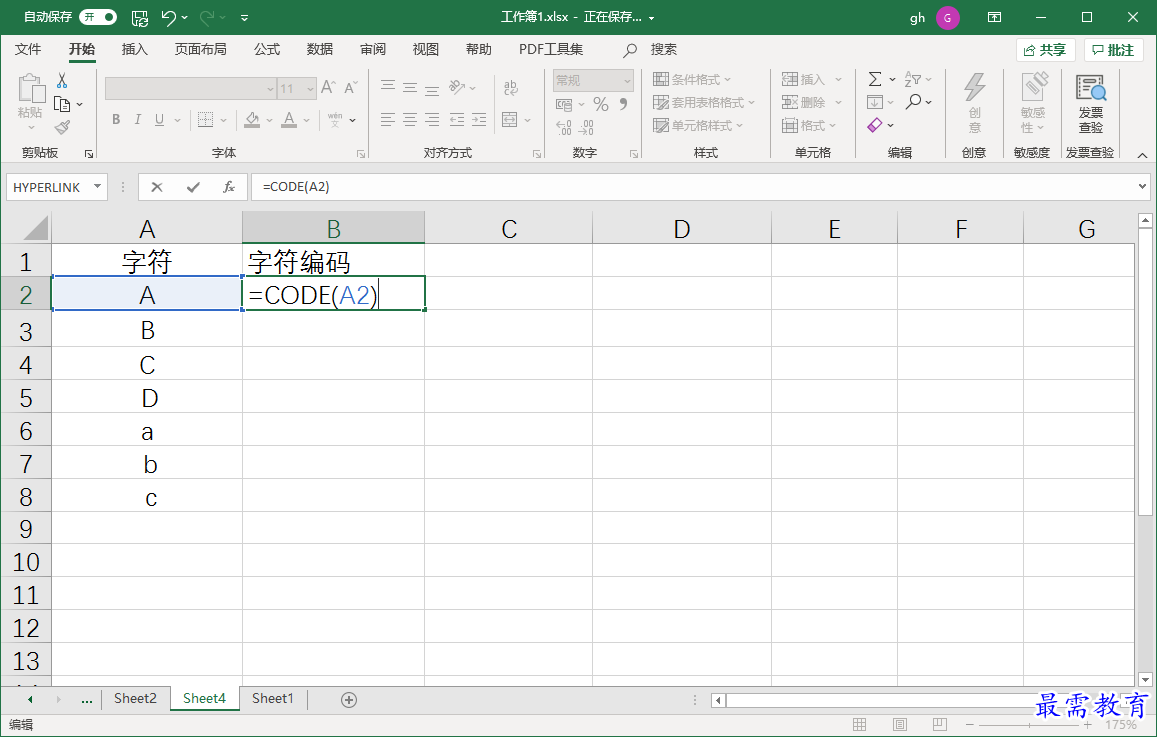
Task: Click the Cut scissors icon
Action: point(62,80)
